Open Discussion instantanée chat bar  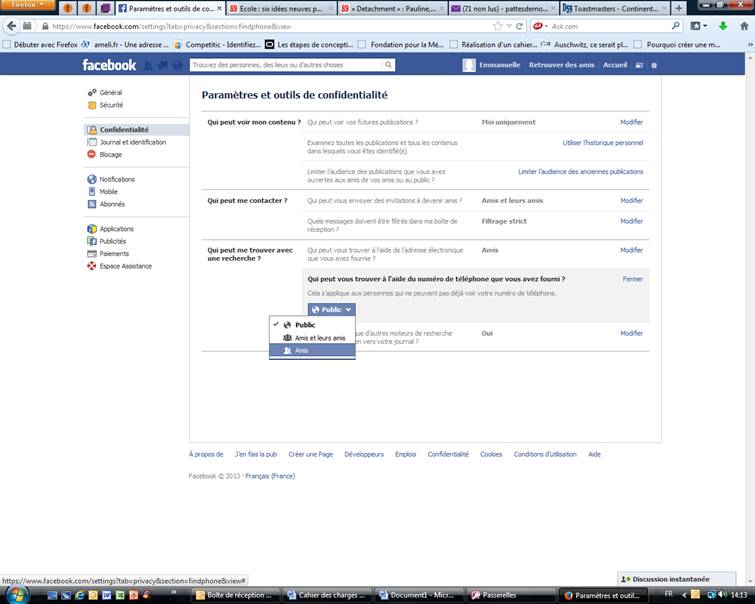point(676,579)
